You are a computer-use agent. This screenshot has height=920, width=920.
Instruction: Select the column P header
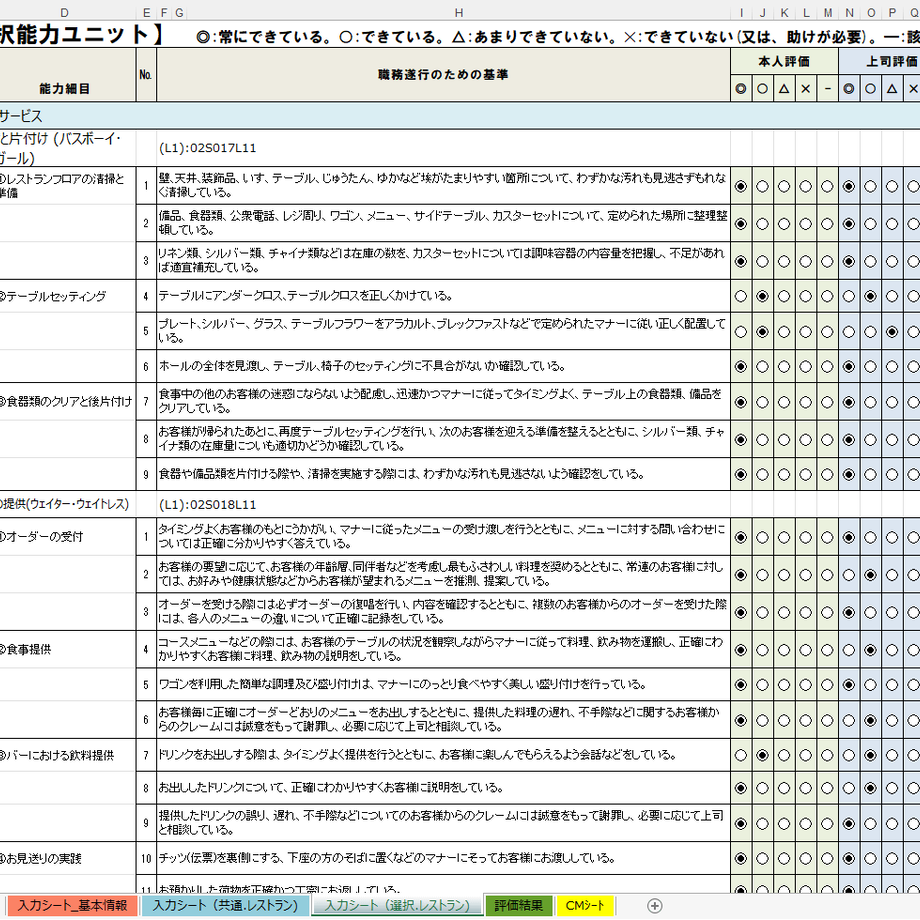892,13
